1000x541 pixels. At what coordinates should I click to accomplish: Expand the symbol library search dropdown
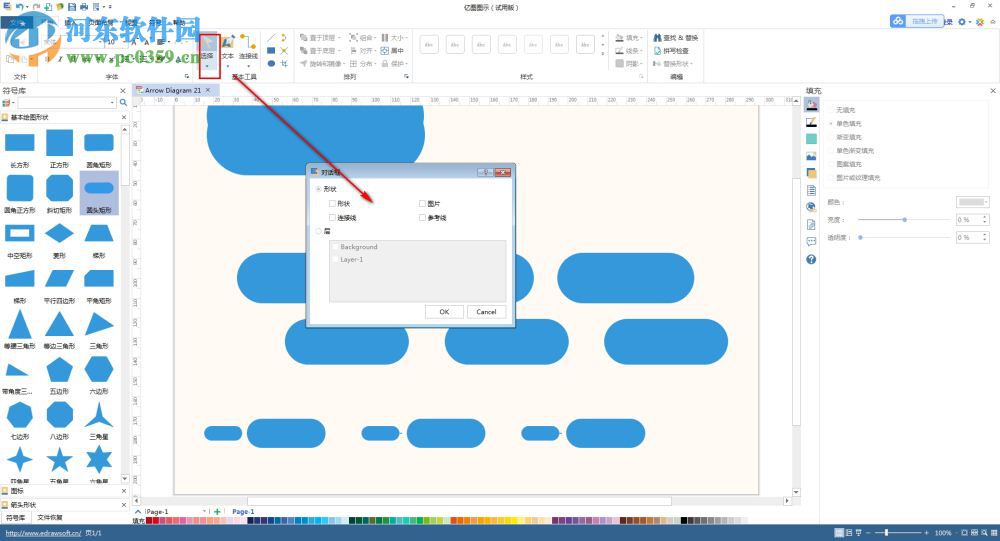click(x=113, y=103)
